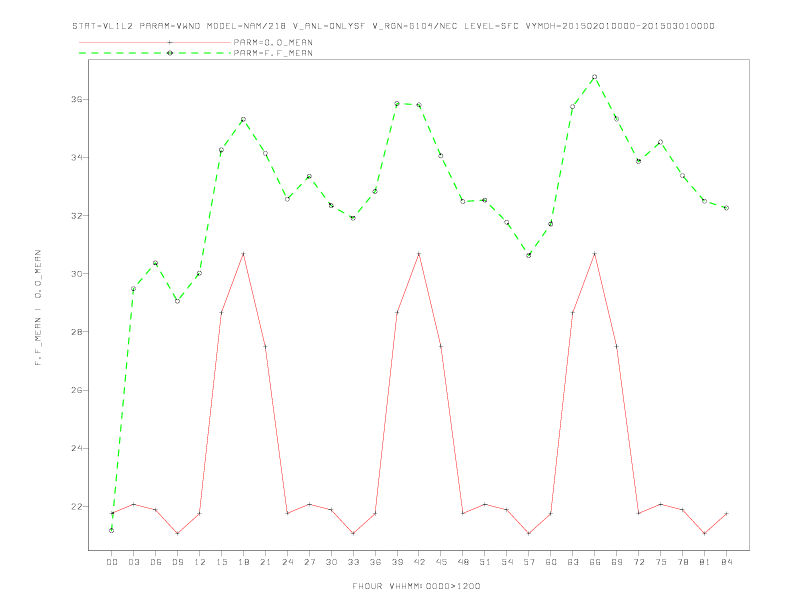Viewport: 792px width, 612px height.
Task: Click the chart title text starting STAT=VL1L2
Action: pos(393,26)
